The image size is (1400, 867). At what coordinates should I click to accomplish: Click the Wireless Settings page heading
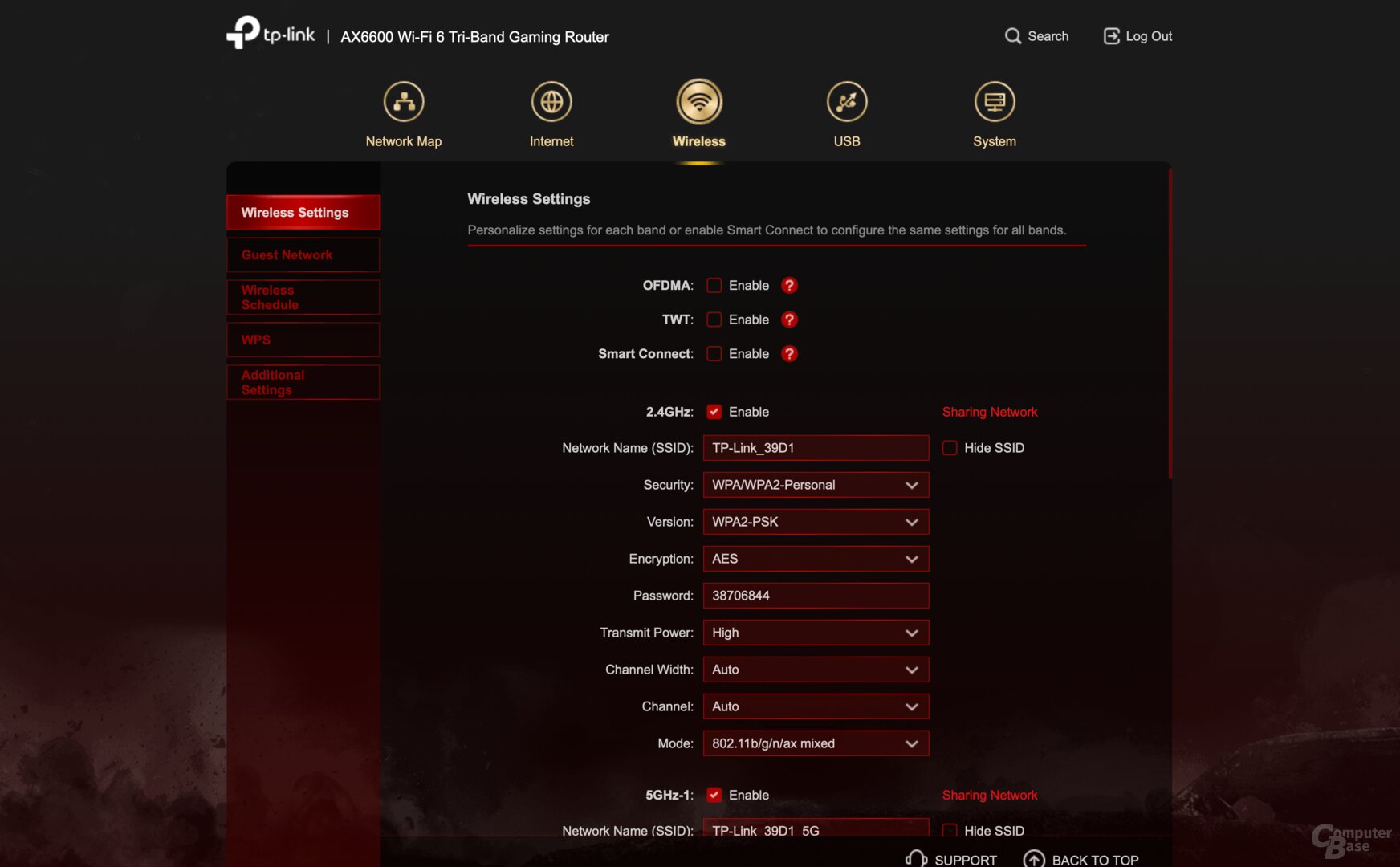pyautogui.click(x=529, y=199)
